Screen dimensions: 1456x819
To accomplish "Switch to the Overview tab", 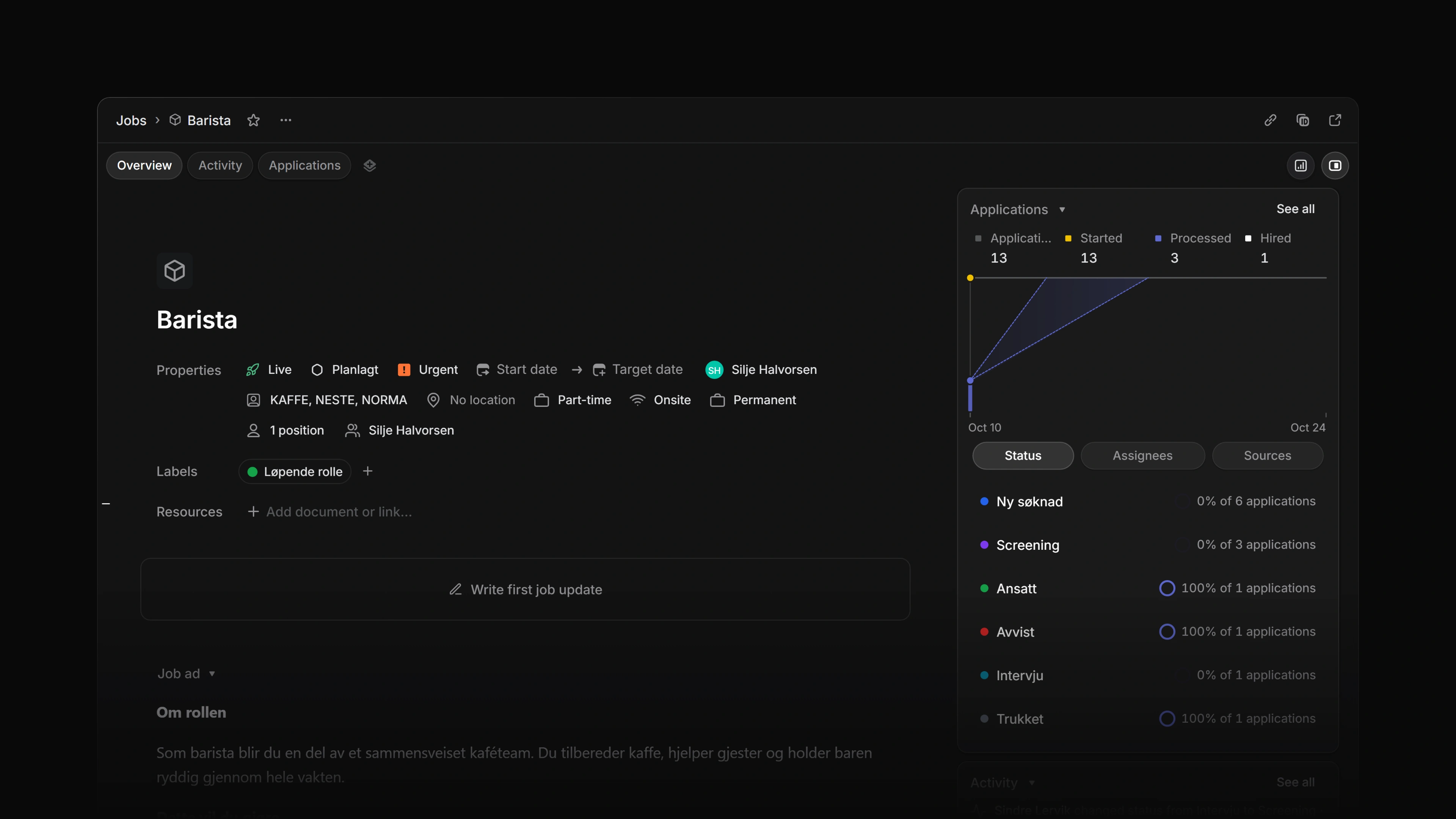I will click(x=144, y=166).
